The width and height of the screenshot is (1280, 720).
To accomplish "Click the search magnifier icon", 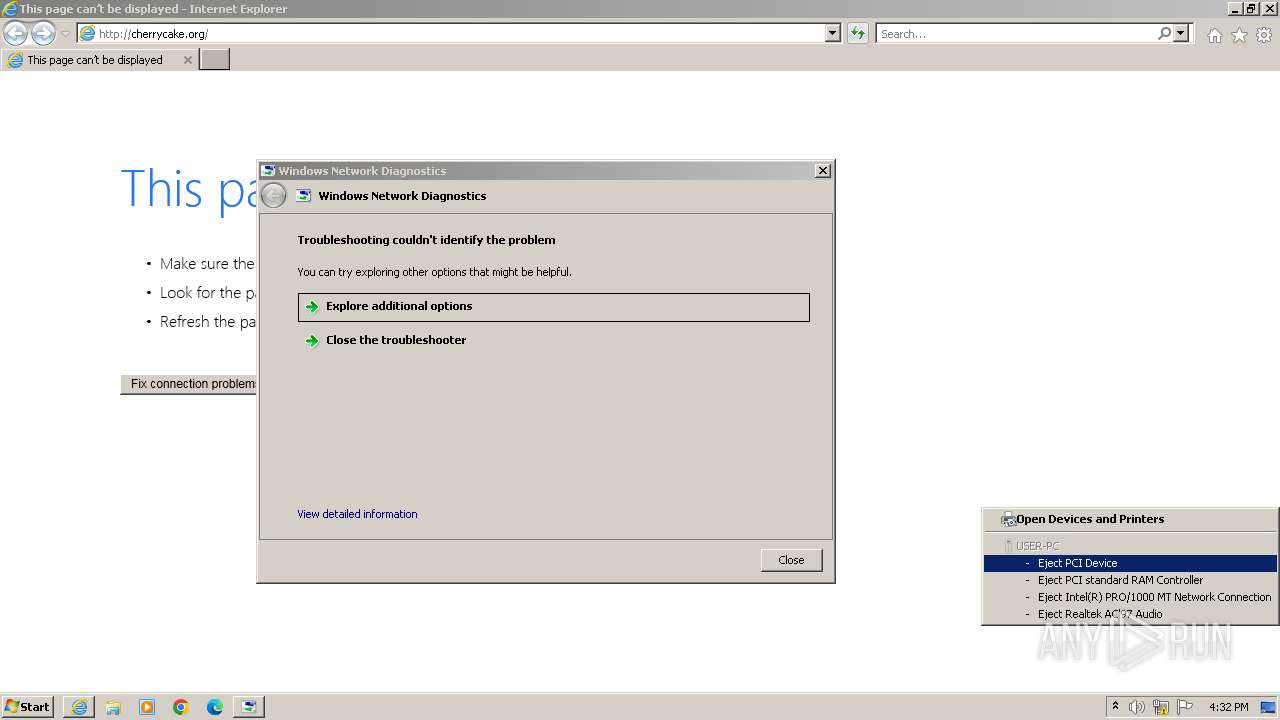I will point(1164,34).
